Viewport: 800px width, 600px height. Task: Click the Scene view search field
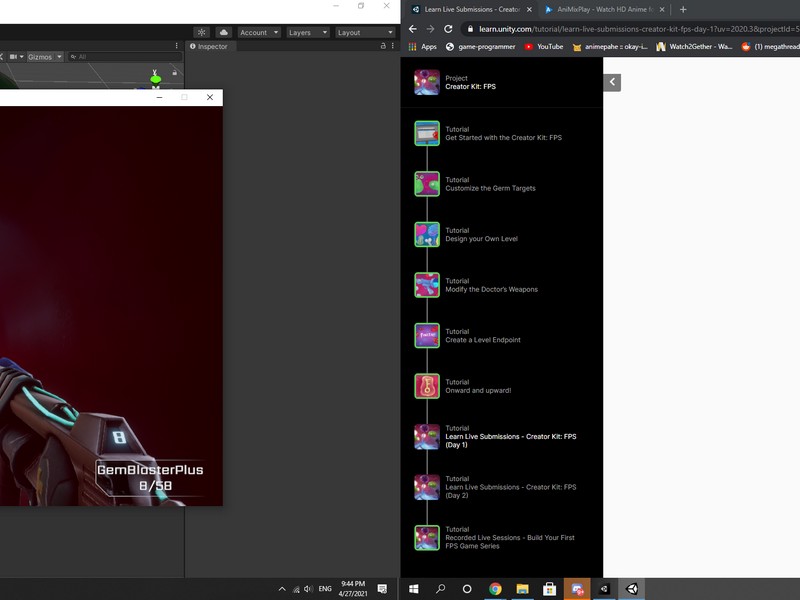click(126, 57)
